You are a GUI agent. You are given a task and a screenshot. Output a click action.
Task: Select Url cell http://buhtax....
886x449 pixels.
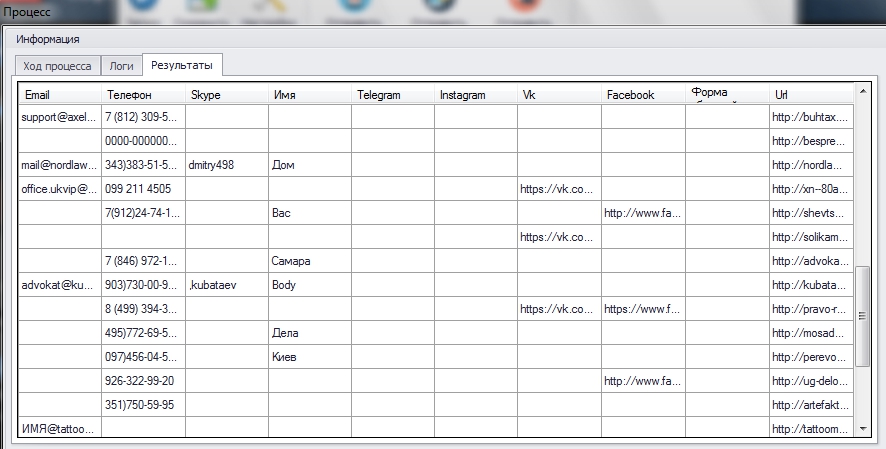(x=811, y=117)
